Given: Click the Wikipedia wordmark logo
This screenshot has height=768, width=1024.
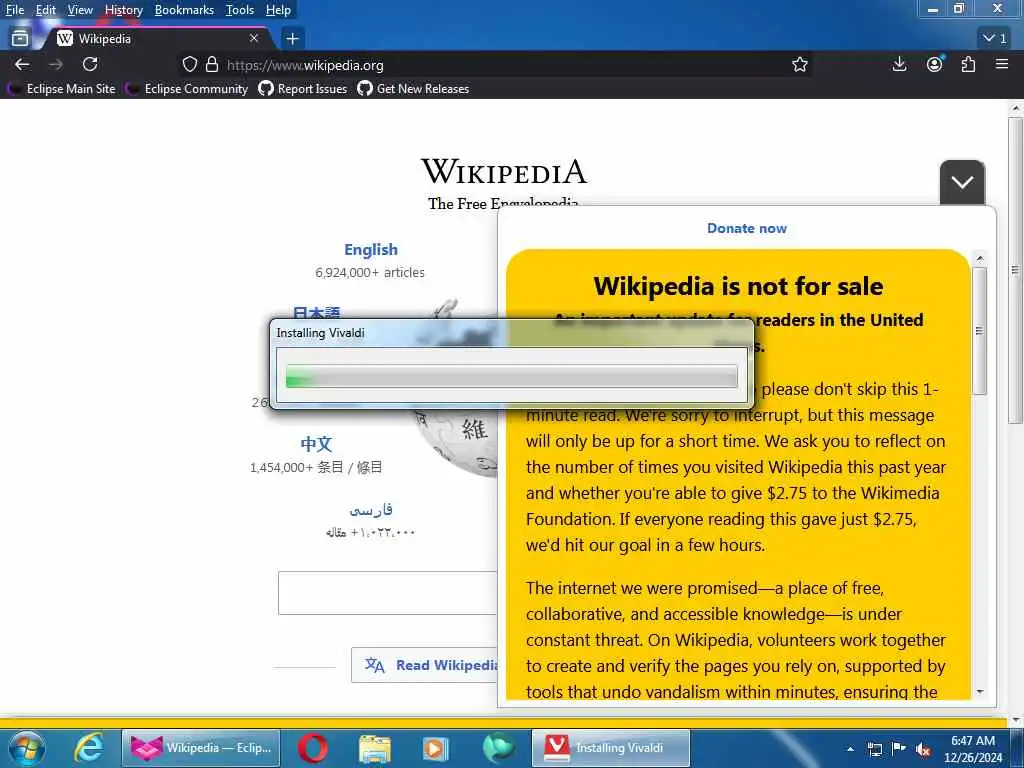Looking at the screenshot, I should tap(504, 171).
